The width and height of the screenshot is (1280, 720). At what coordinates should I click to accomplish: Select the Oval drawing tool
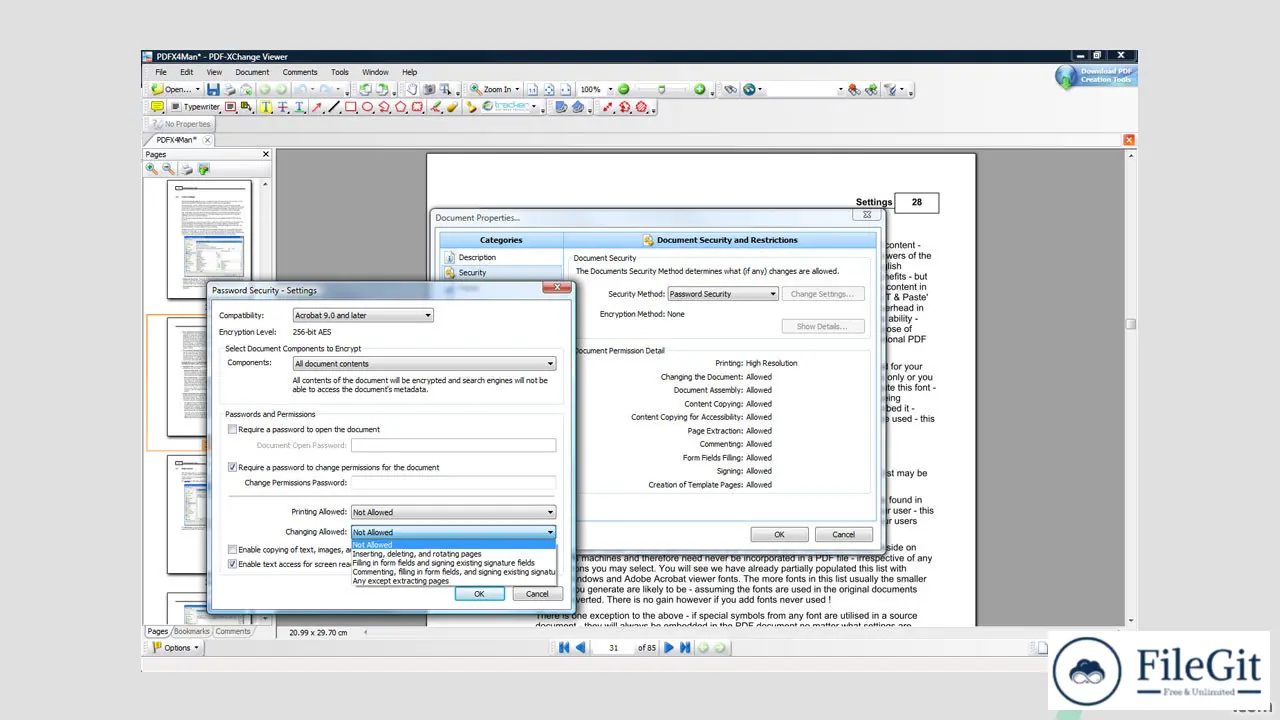coord(367,107)
